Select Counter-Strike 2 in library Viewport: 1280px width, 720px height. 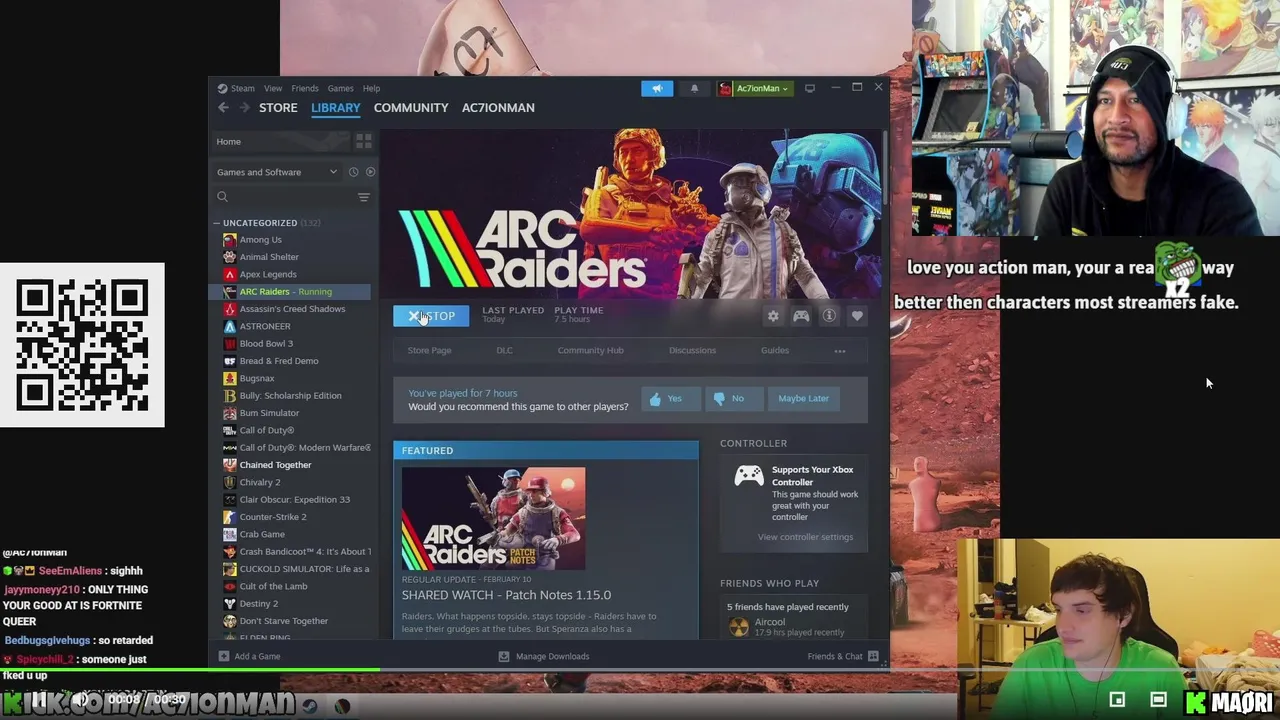coord(273,517)
